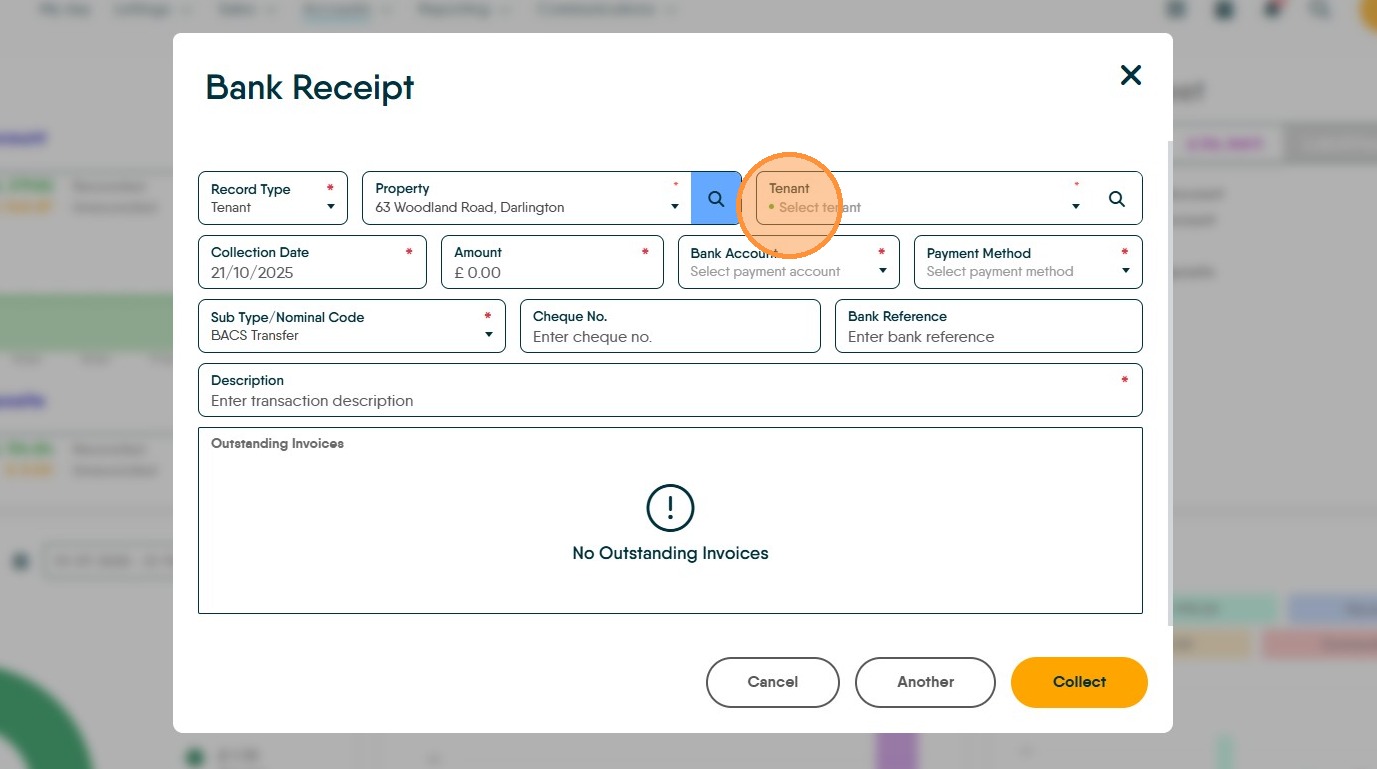This screenshot has height=769, width=1377.
Task: Expand the Sub Type/Nominal Code dropdown
Action: click(x=352, y=326)
